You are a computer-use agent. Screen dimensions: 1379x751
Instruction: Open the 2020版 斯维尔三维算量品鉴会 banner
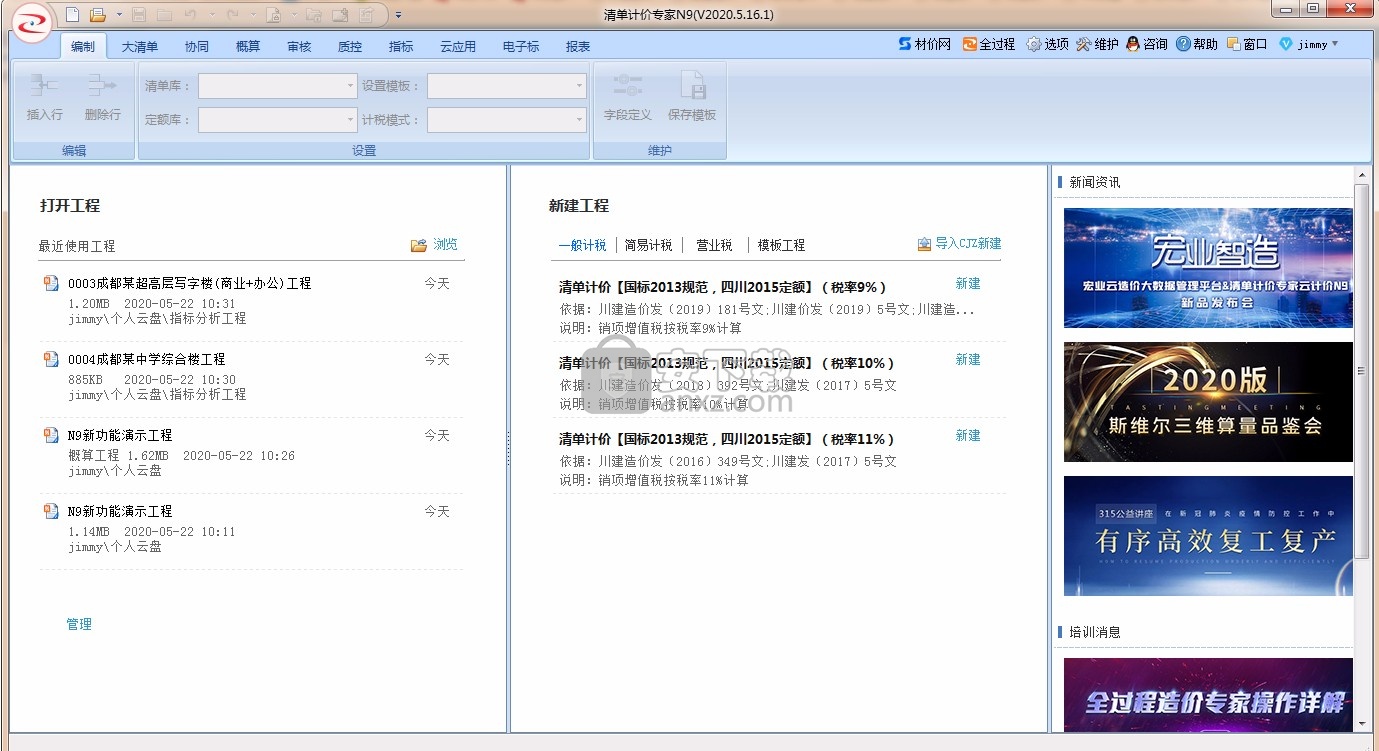pos(1208,402)
